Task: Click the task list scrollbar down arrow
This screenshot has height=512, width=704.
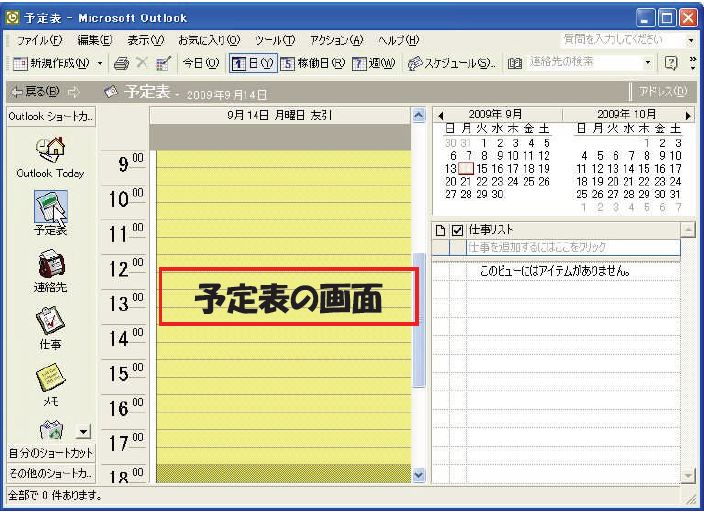Action: [x=688, y=475]
